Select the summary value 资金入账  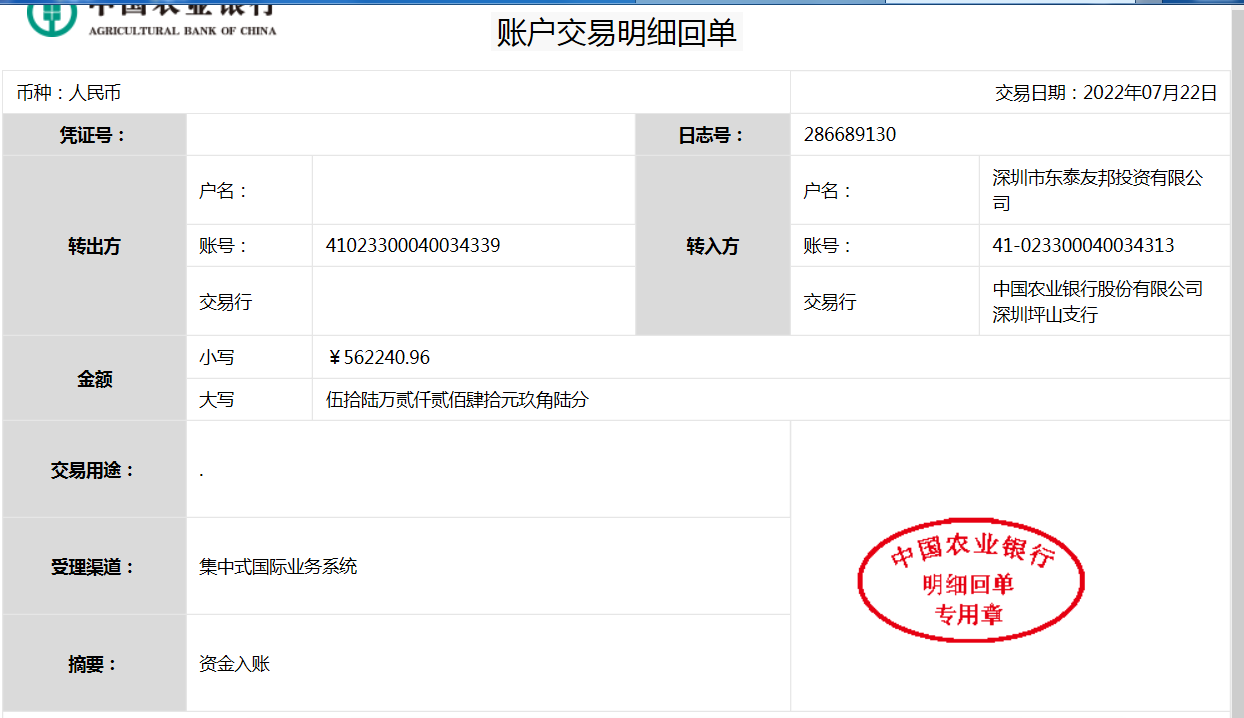235,664
